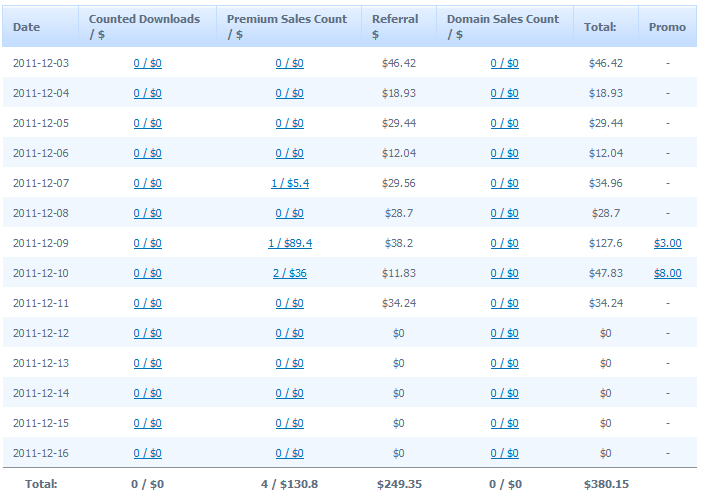Open domain sales link for 2011-12-03
711x499 pixels.
point(504,63)
